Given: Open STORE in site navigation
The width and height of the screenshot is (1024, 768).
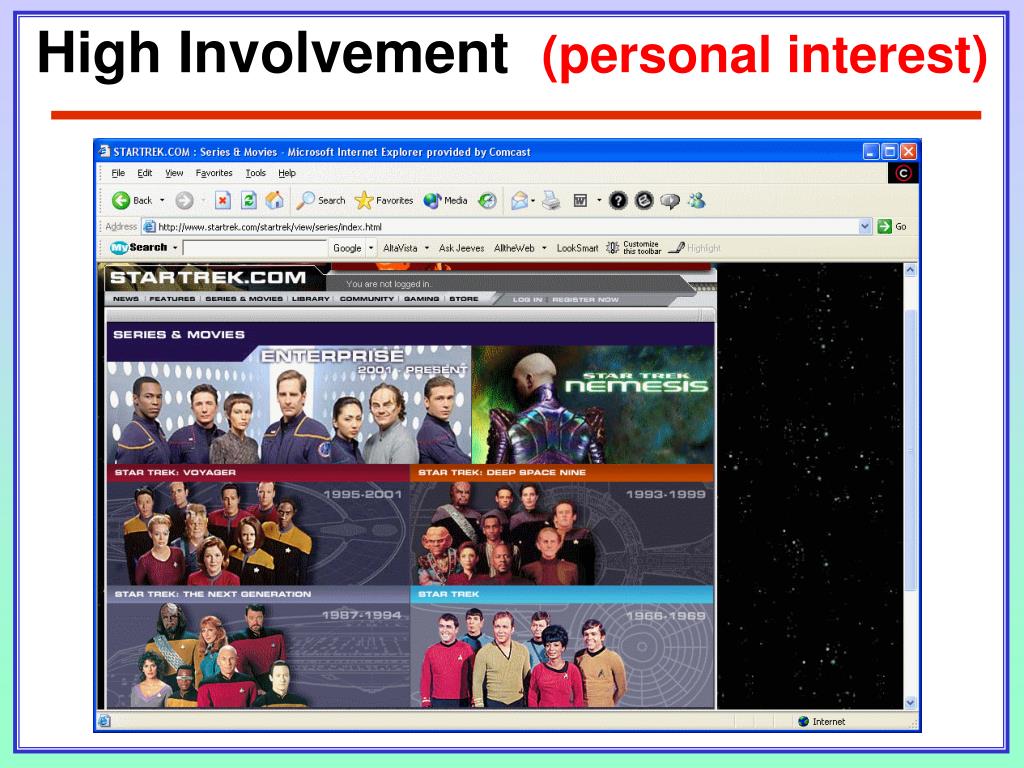Looking at the screenshot, I should 464,298.
